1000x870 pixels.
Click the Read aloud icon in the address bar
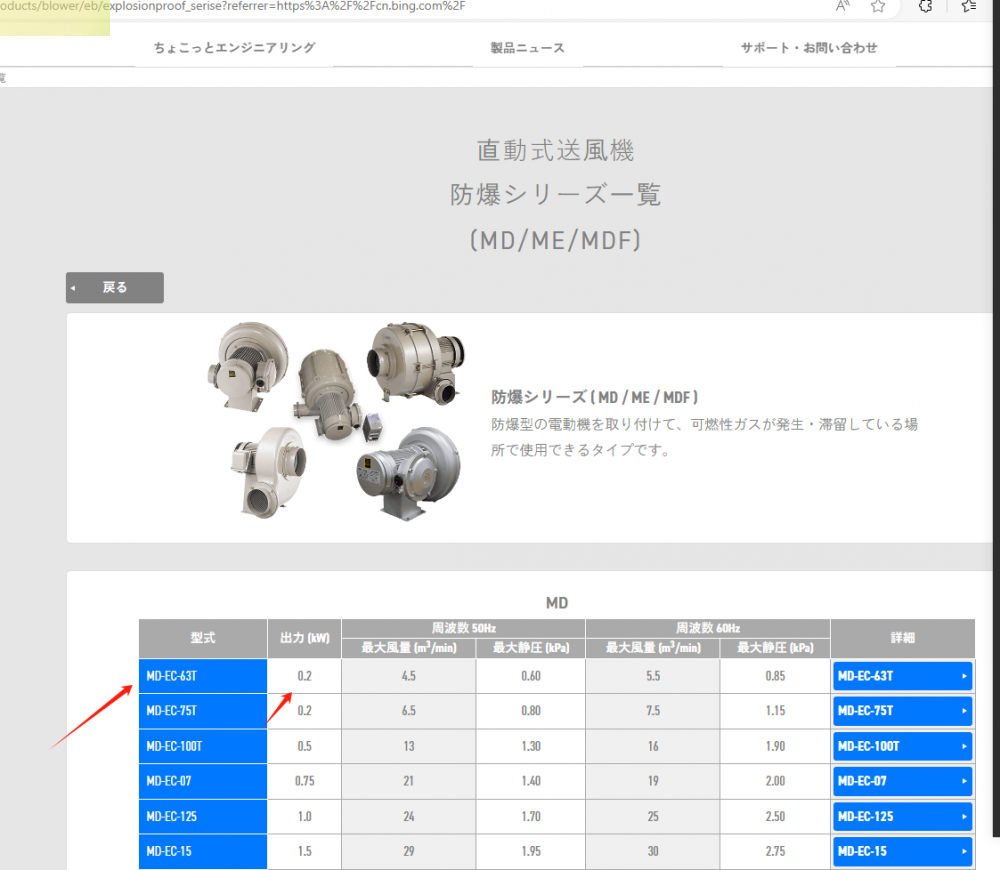click(x=843, y=7)
